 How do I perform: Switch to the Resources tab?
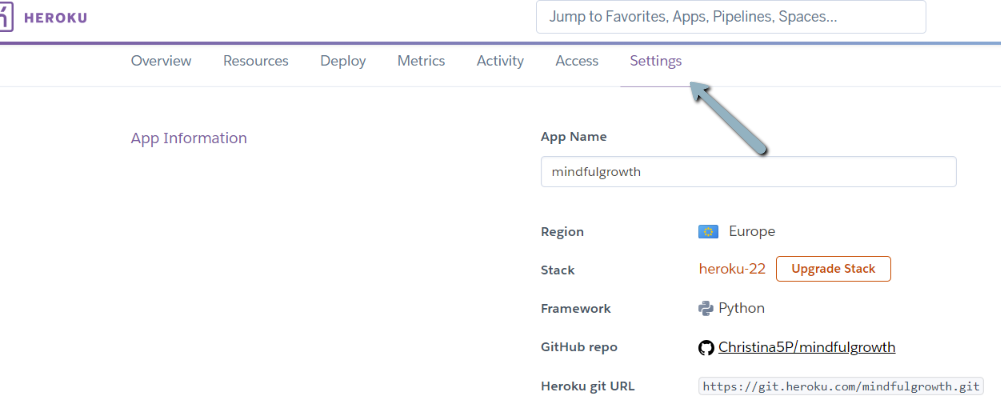[x=255, y=61]
